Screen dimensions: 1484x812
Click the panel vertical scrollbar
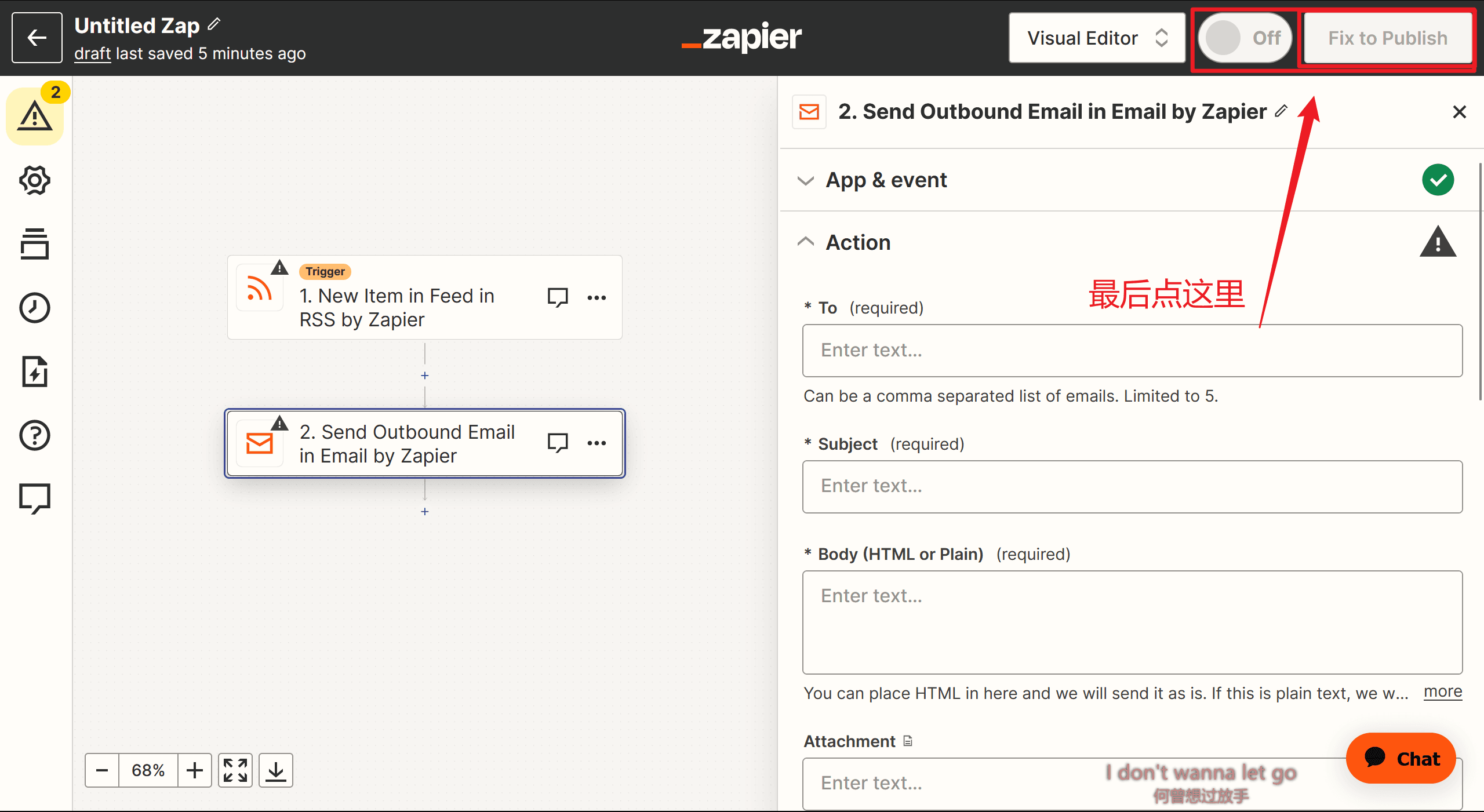[1481, 281]
